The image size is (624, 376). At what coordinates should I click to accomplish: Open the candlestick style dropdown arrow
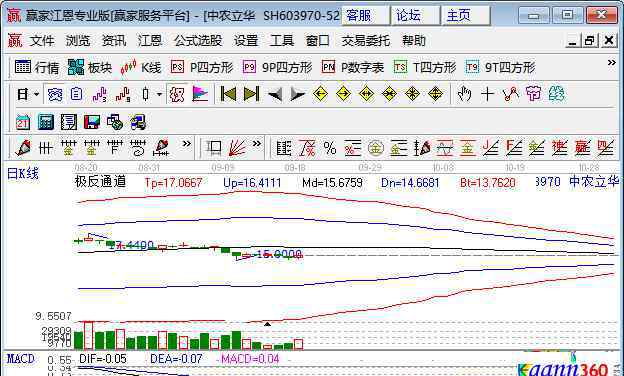(159, 94)
